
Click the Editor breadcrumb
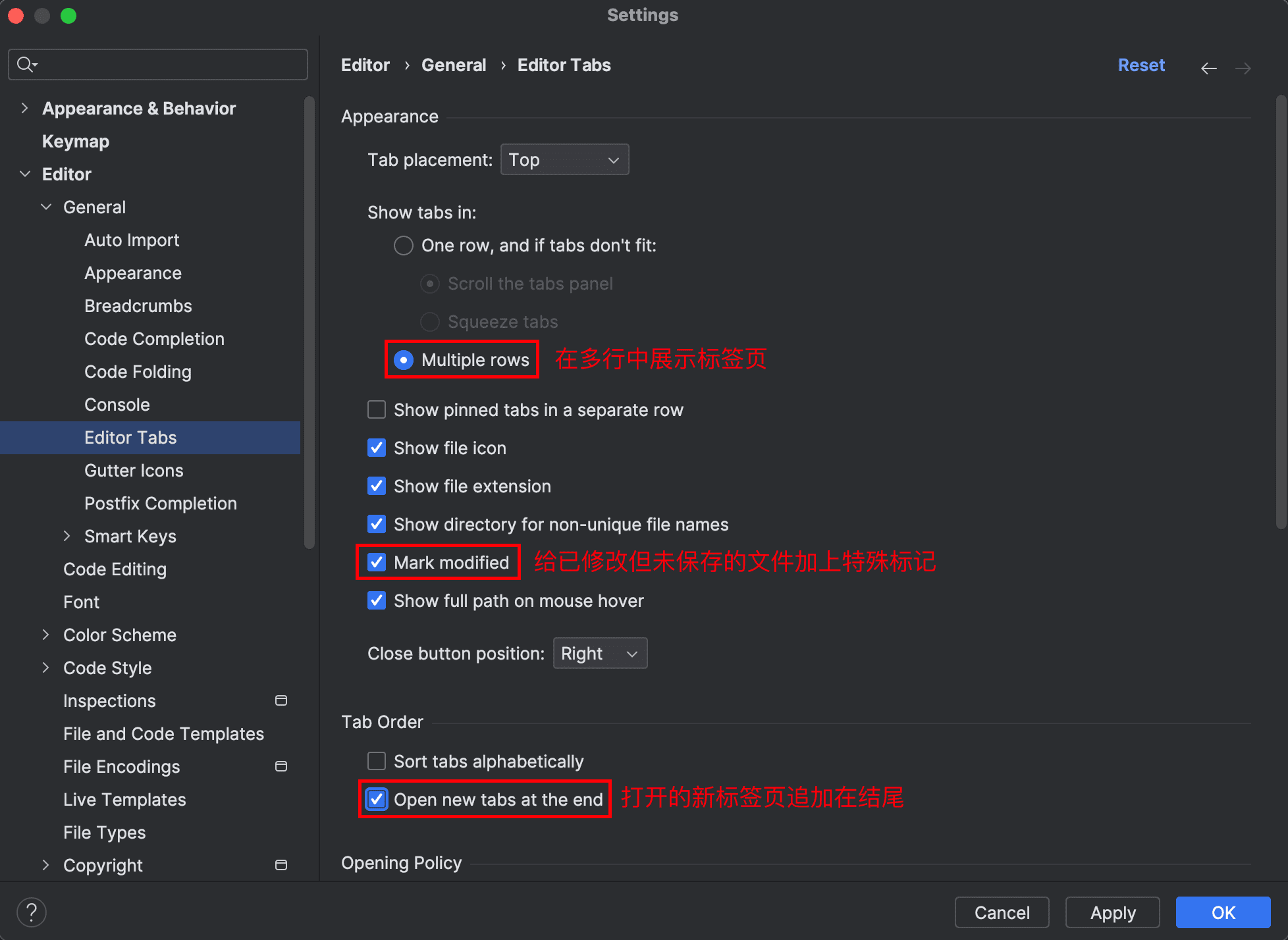(x=365, y=65)
